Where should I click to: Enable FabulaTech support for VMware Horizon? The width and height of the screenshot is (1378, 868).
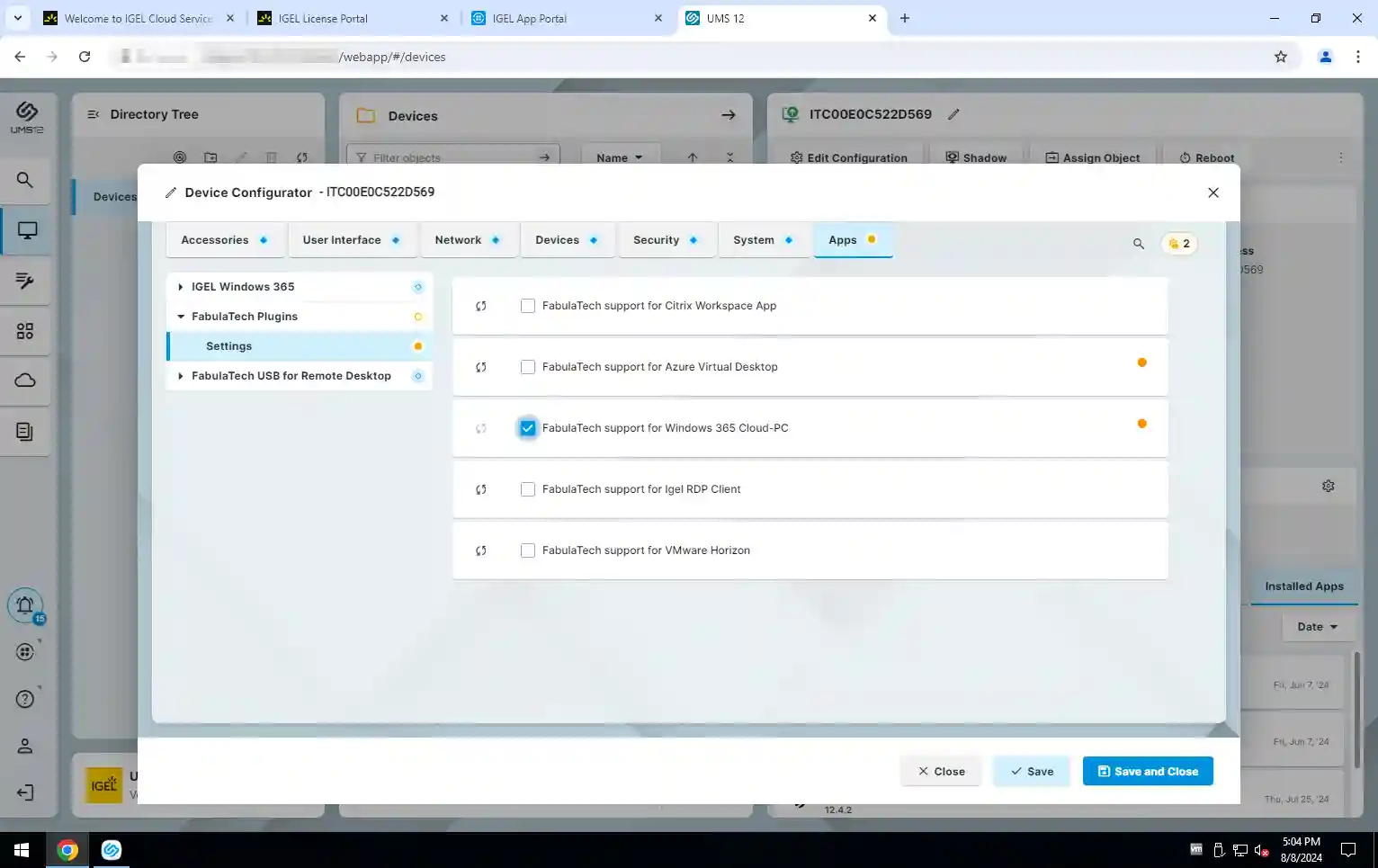528,550
